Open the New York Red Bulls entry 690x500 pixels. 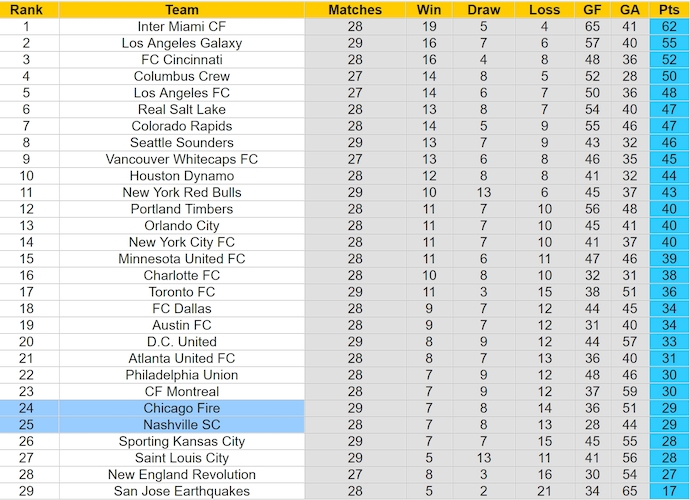(x=181, y=193)
